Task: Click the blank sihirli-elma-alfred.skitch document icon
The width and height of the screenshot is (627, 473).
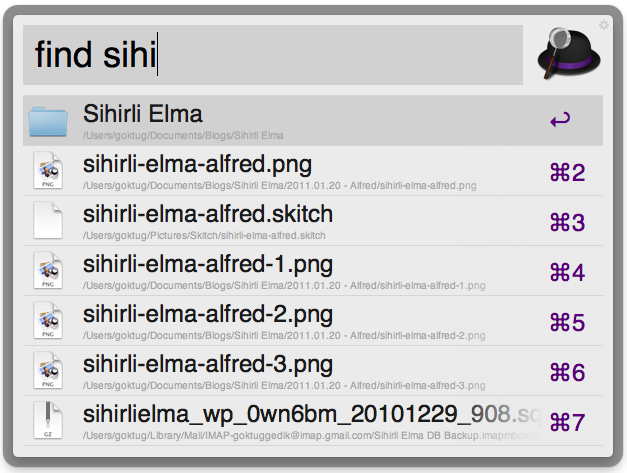Action: tap(48, 221)
